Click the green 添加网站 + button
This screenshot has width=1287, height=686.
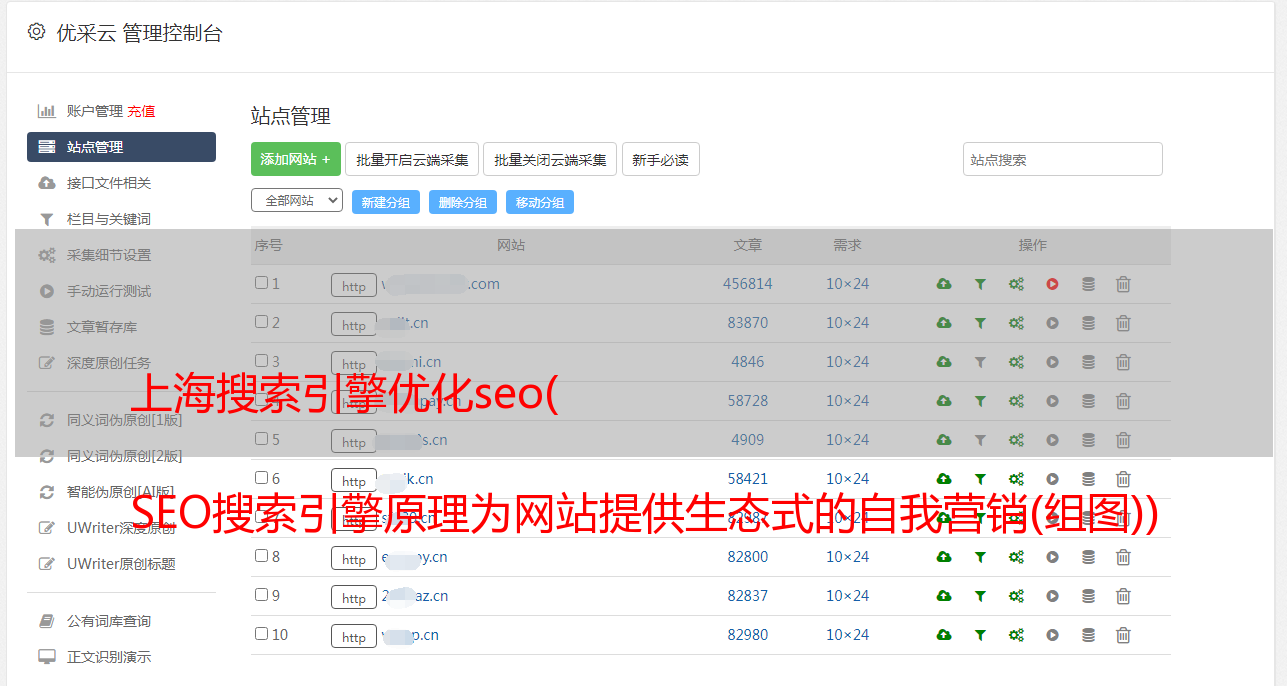point(296,159)
